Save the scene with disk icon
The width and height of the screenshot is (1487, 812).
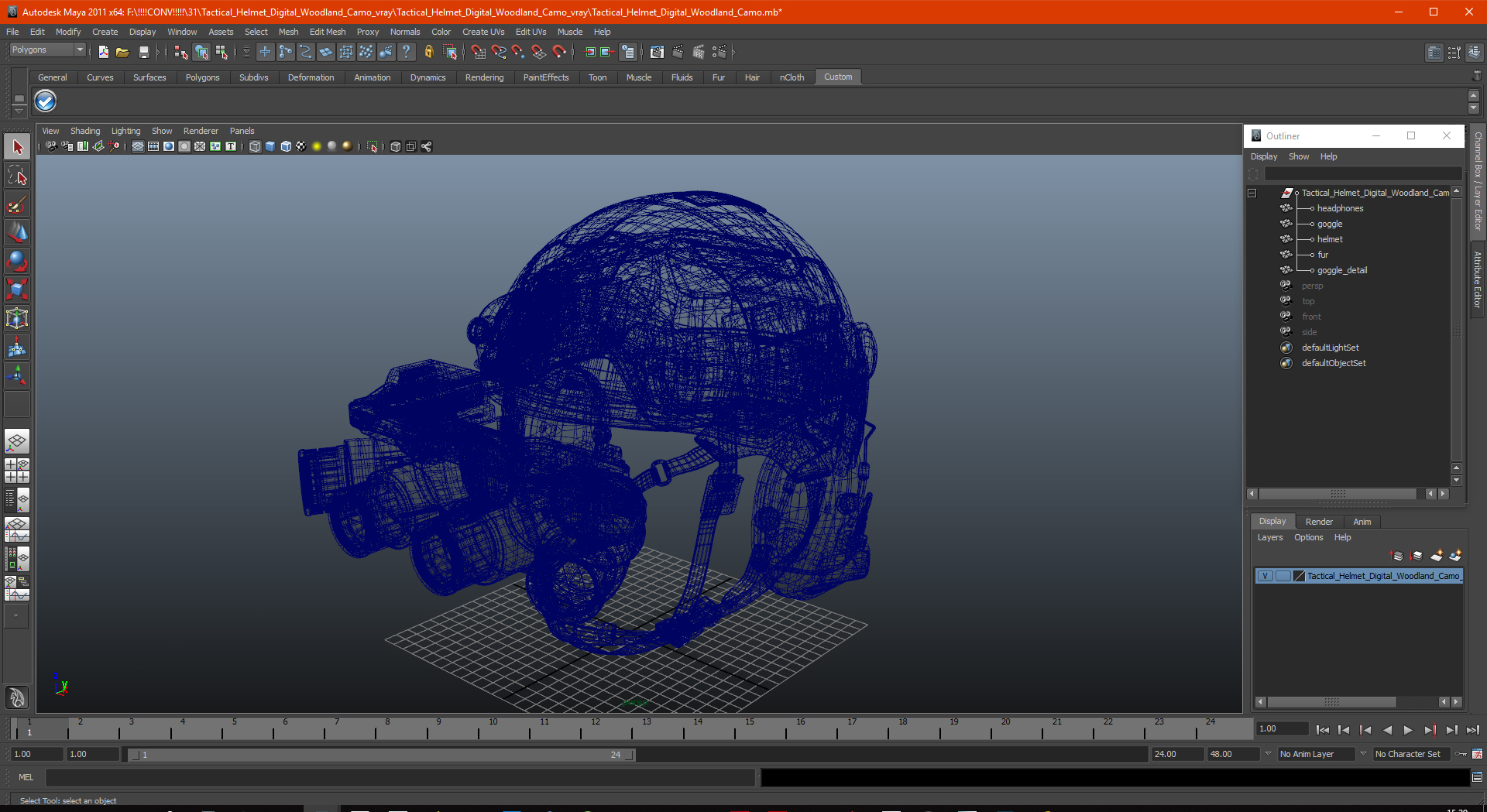tap(143, 52)
